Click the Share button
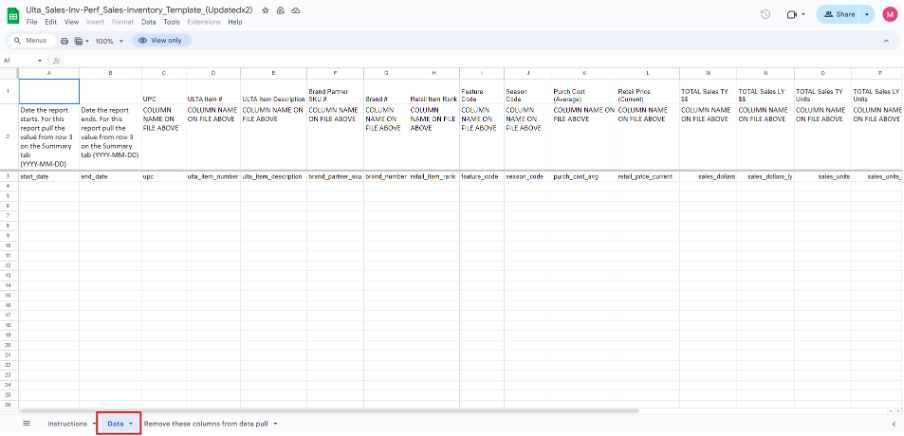Viewport: 904px width, 436px height. click(x=840, y=14)
